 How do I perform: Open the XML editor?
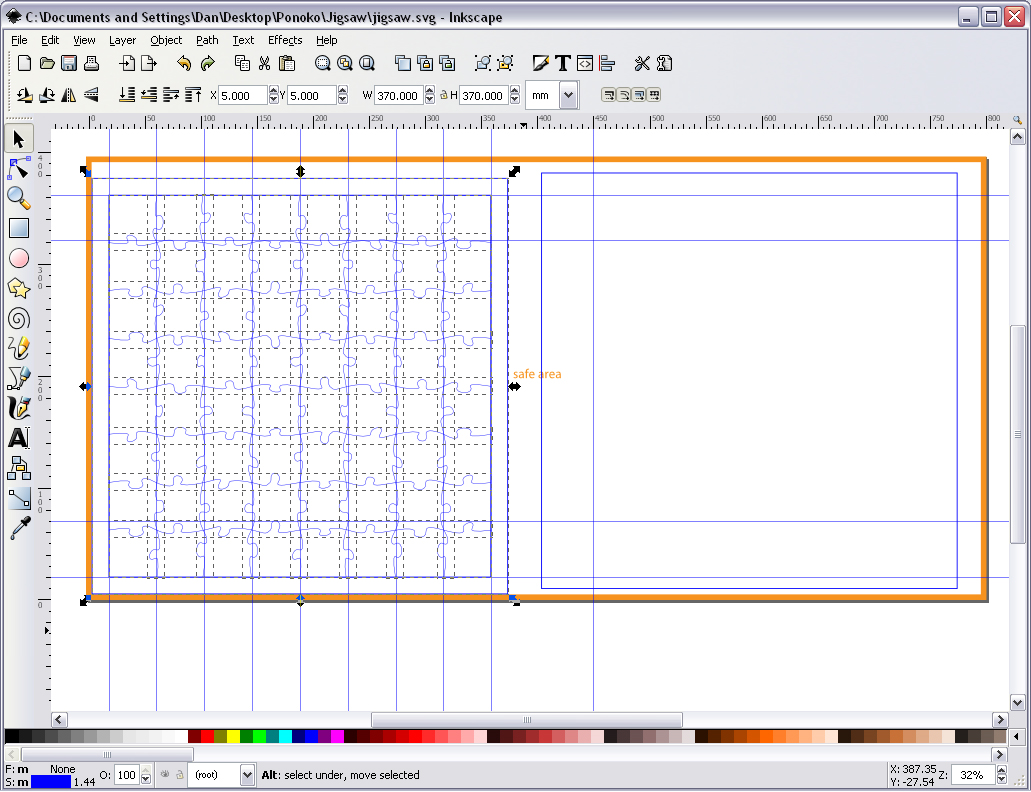tap(584, 63)
